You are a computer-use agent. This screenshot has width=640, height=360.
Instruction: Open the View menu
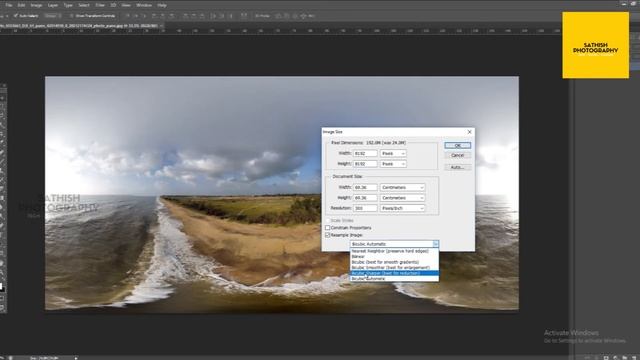click(x=126, y=5)
